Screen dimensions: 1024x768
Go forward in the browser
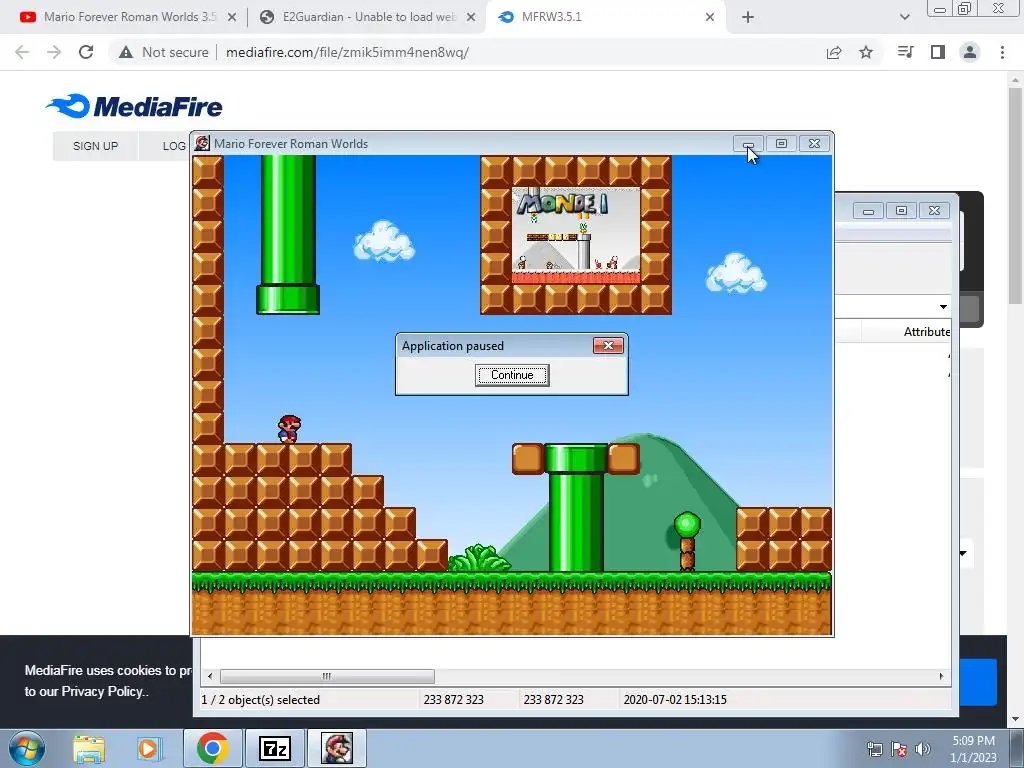[54, 52]
